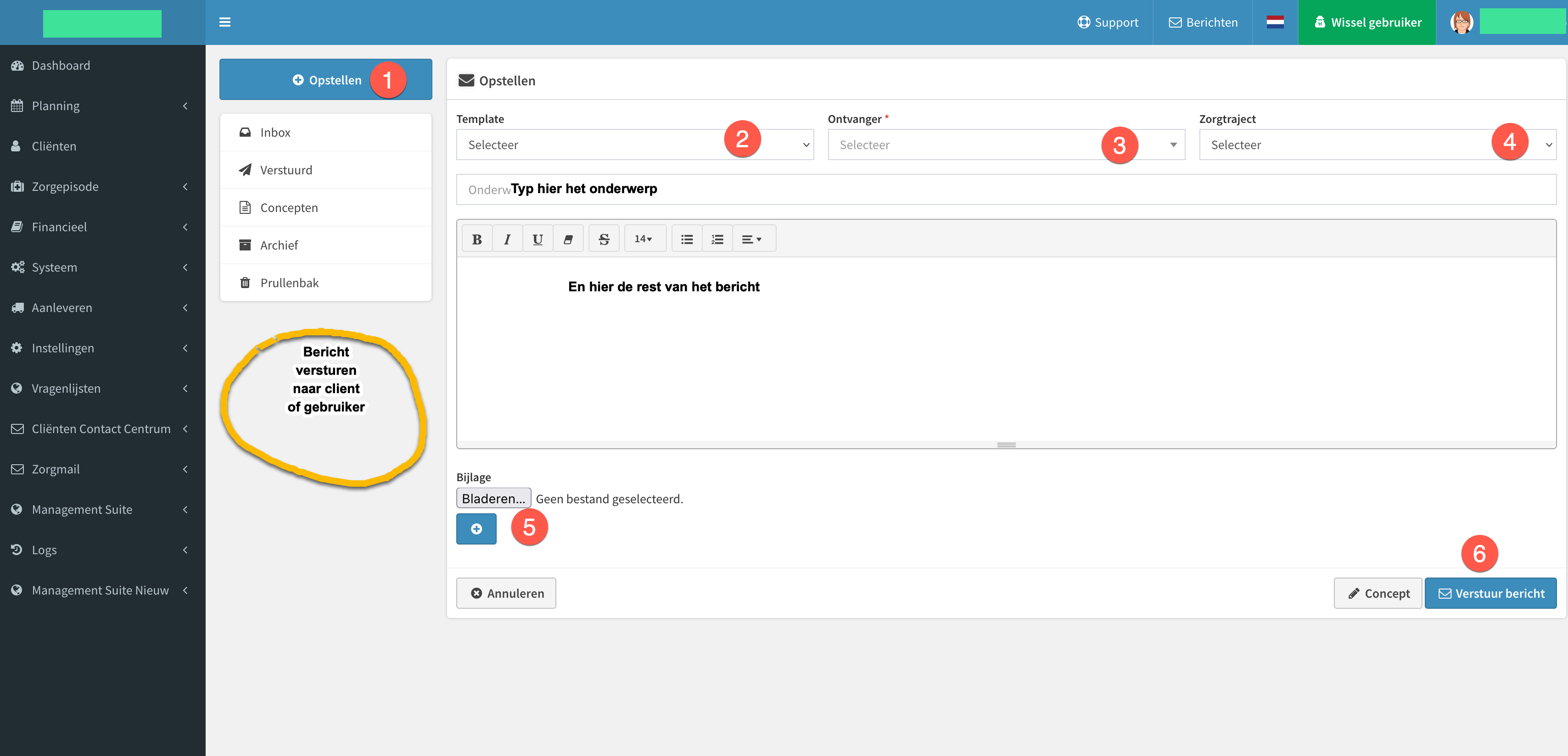Open the Prullenbak folder
This screenshot has height=756, width=1568.
point(325,283)
